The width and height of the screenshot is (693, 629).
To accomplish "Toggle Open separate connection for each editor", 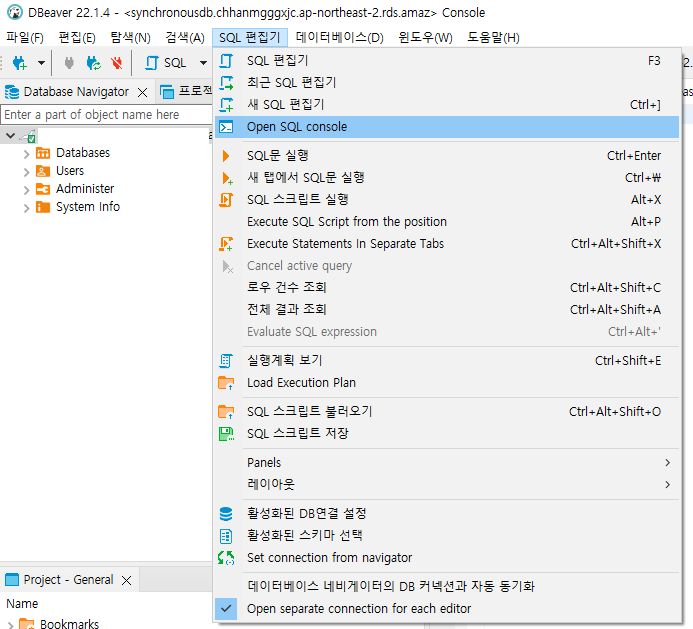I will point(446,609).
